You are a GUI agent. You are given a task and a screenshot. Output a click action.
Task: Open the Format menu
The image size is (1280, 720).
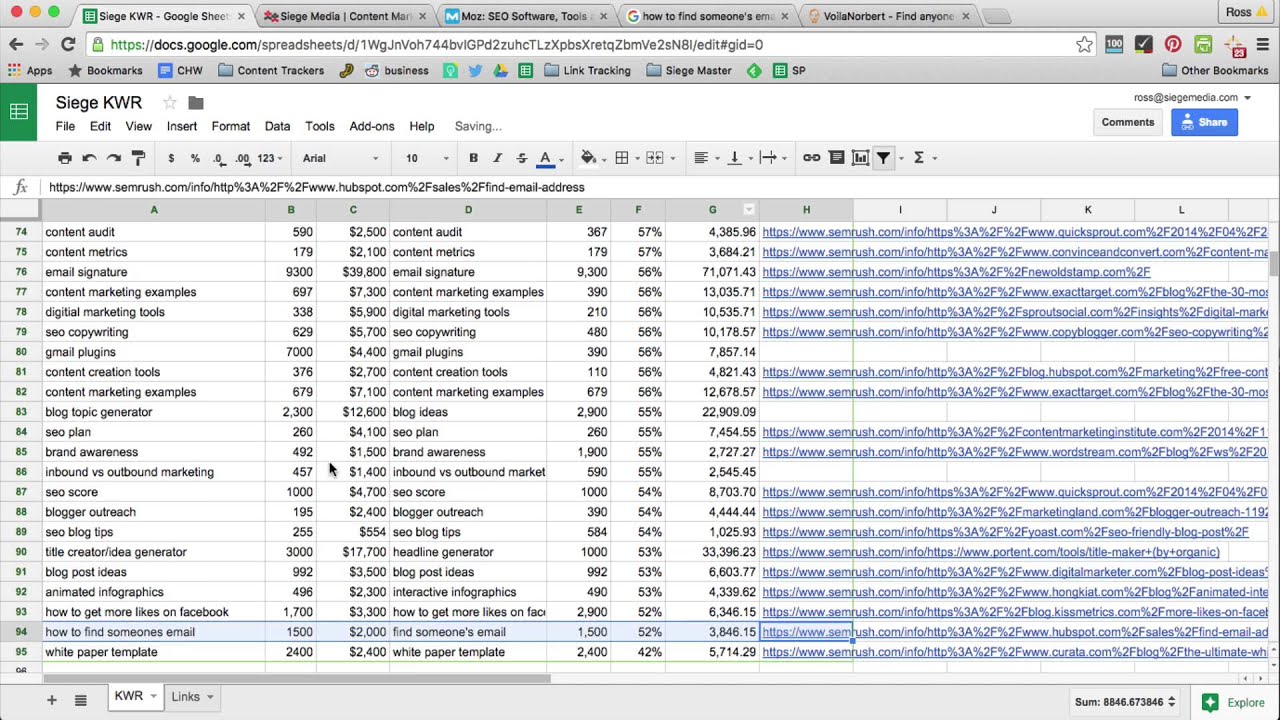tap(231, 126)
